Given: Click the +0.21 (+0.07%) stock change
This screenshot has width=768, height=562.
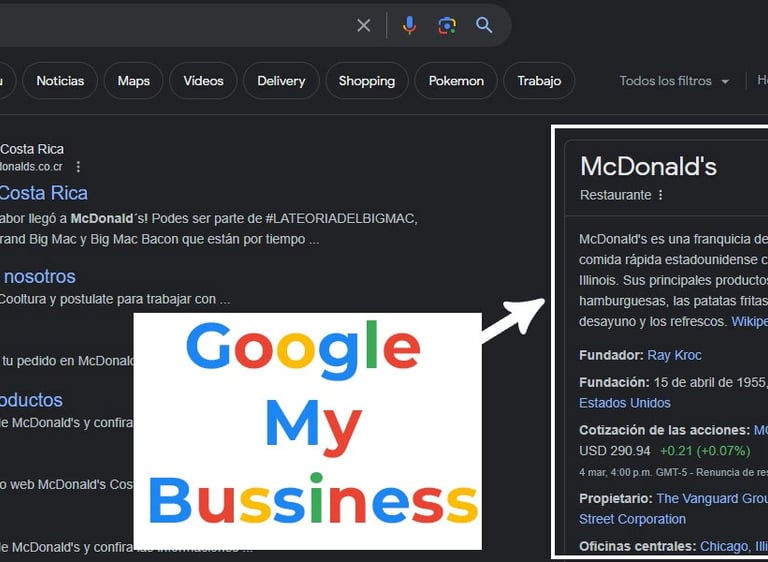Looking at the screenshot, I should [705, 451].
